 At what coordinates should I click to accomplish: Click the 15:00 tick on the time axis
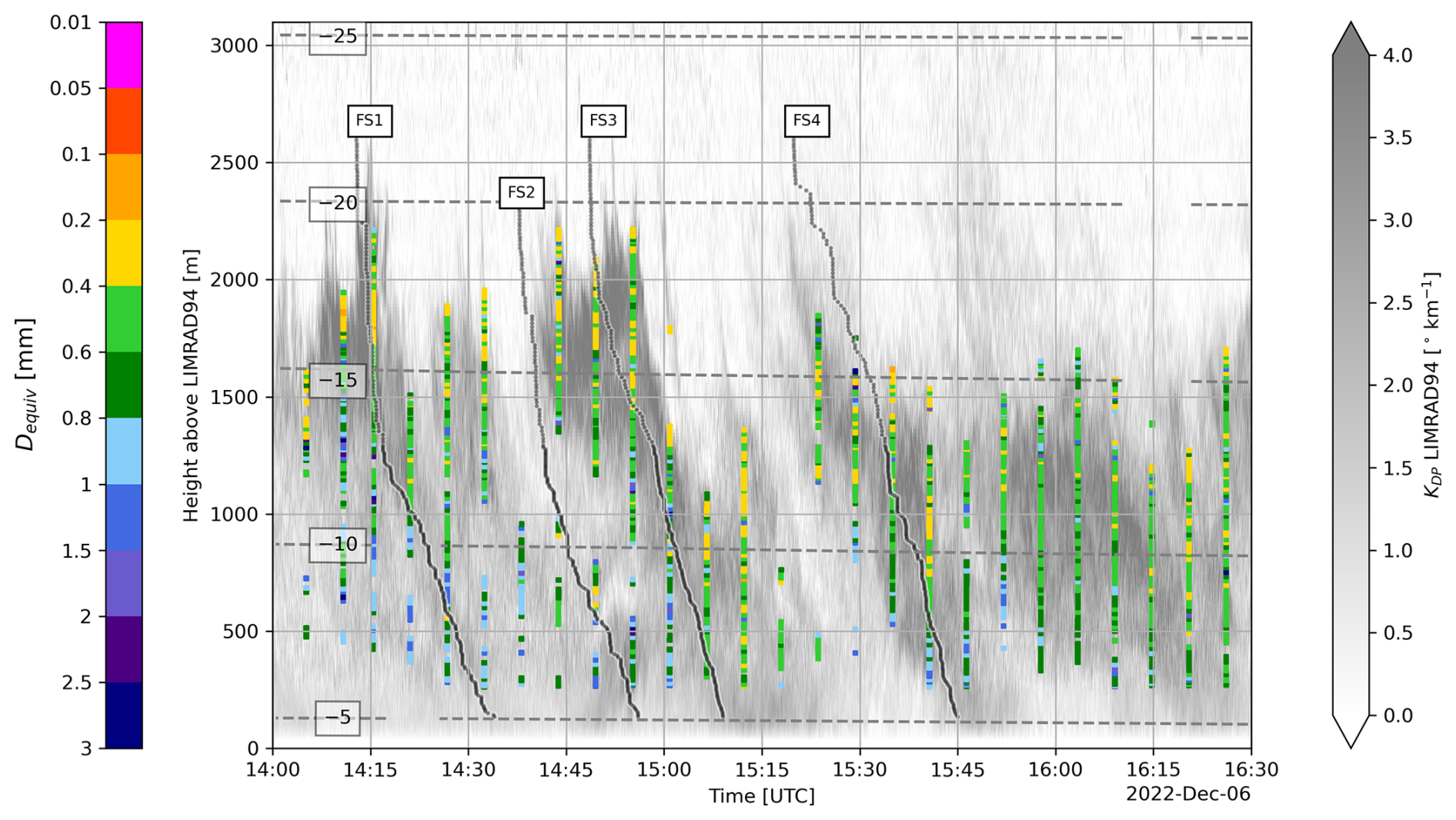(x=664, y=770)
